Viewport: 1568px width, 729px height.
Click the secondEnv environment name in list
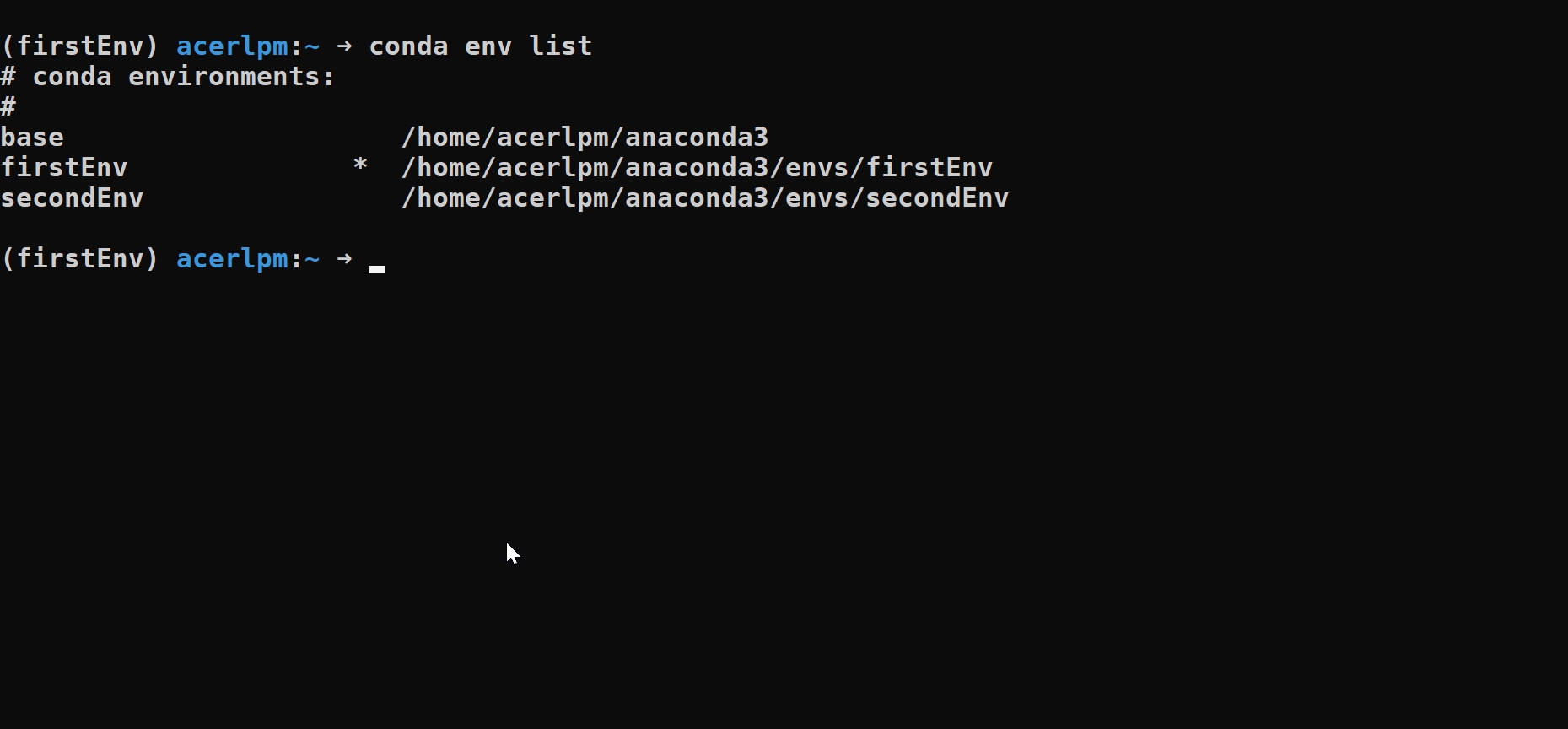(x=73, y=197)
